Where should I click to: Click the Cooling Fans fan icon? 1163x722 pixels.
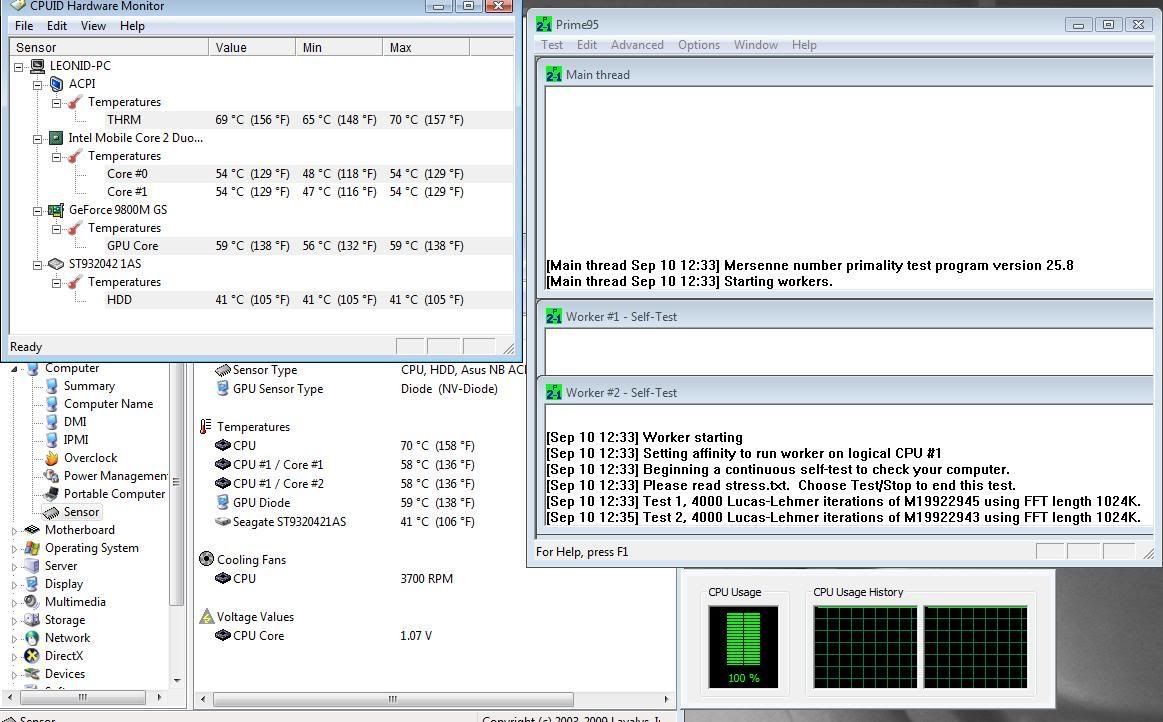(x=207, y=559)
